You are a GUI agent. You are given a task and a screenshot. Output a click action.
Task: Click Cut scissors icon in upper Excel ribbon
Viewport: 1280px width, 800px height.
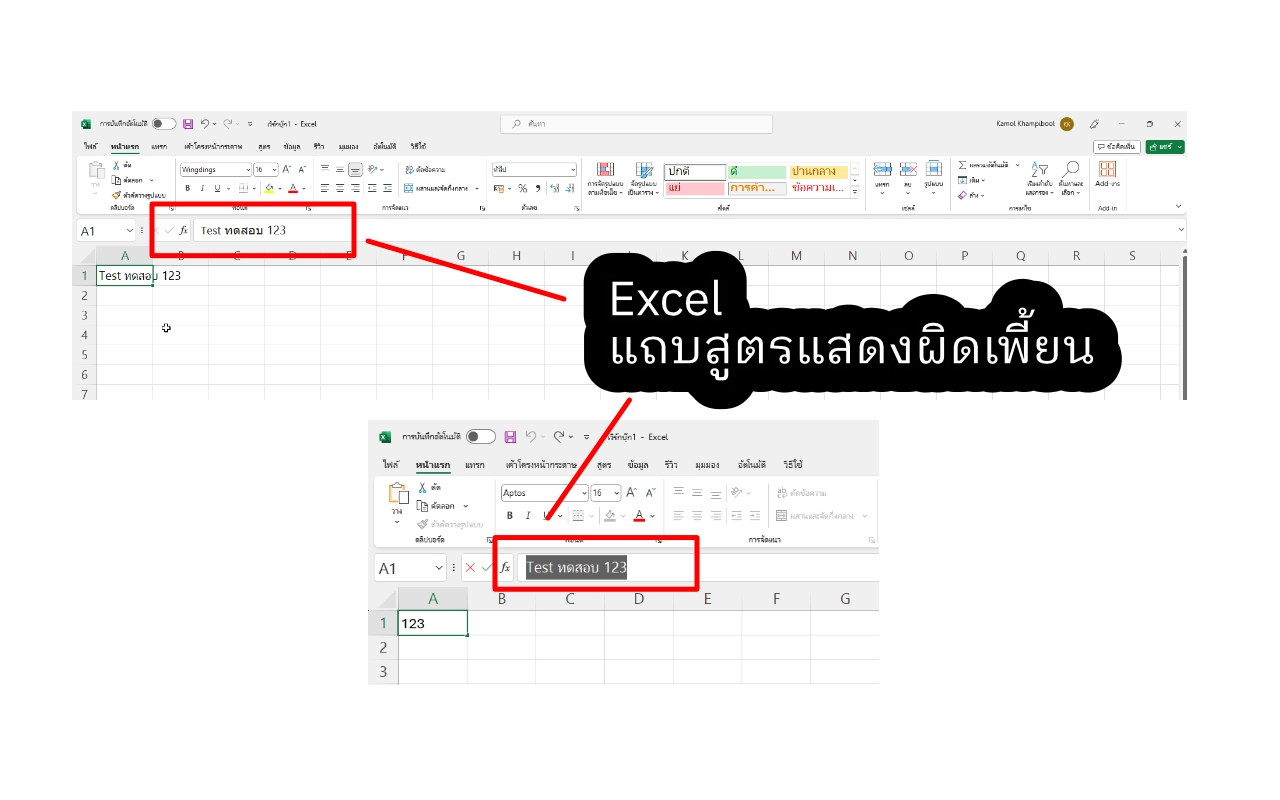click(116, 166)
